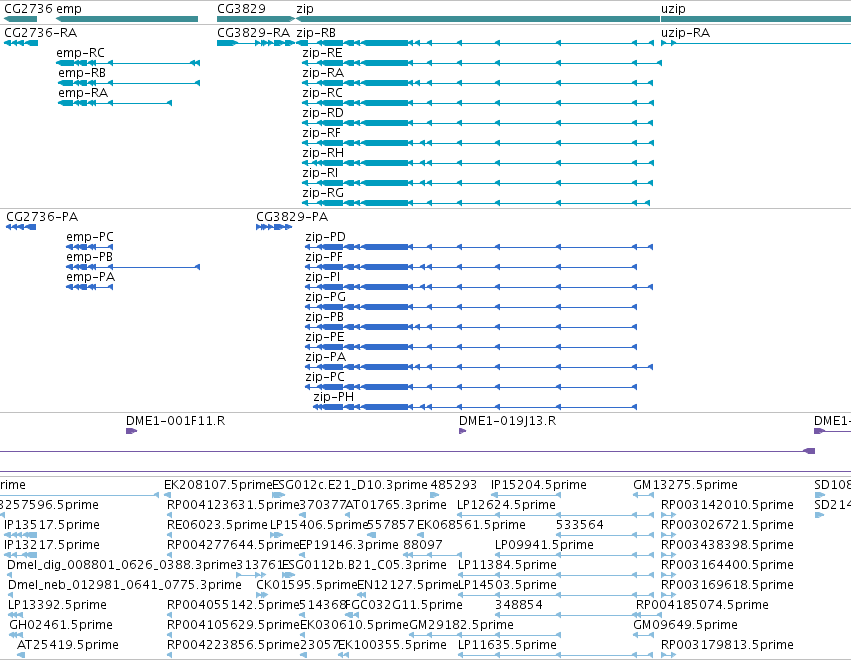Choose the zip-RD transcript
851x660 pixels.
pos(323,113)
